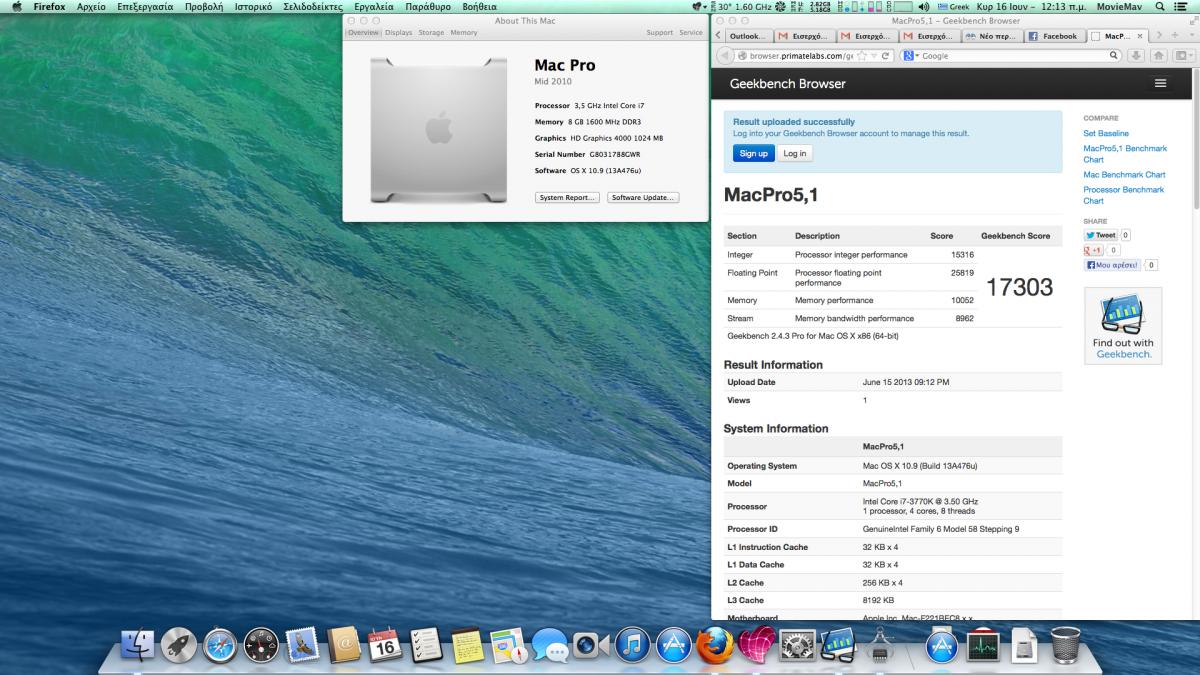Open the Εργαλεία menu
The height and width of the screenshot is (675, 1200).
374,6
